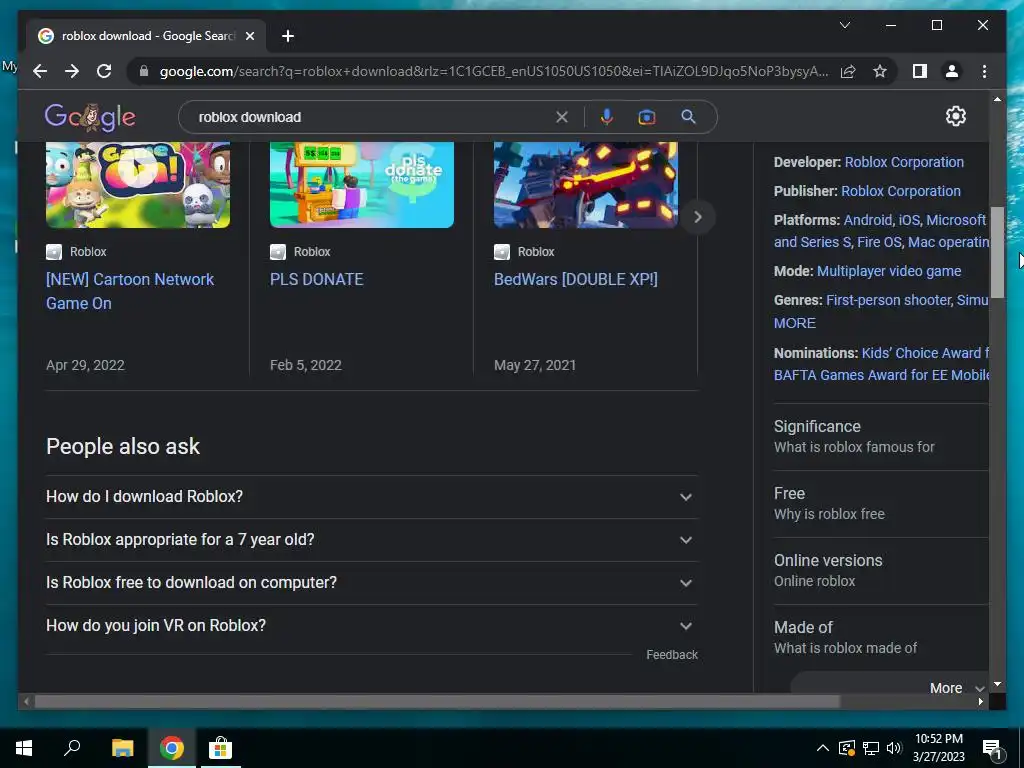The height and width of the screenshot is (768, 1024).
Task: Click the address bar URL
Action: [494, 71]
